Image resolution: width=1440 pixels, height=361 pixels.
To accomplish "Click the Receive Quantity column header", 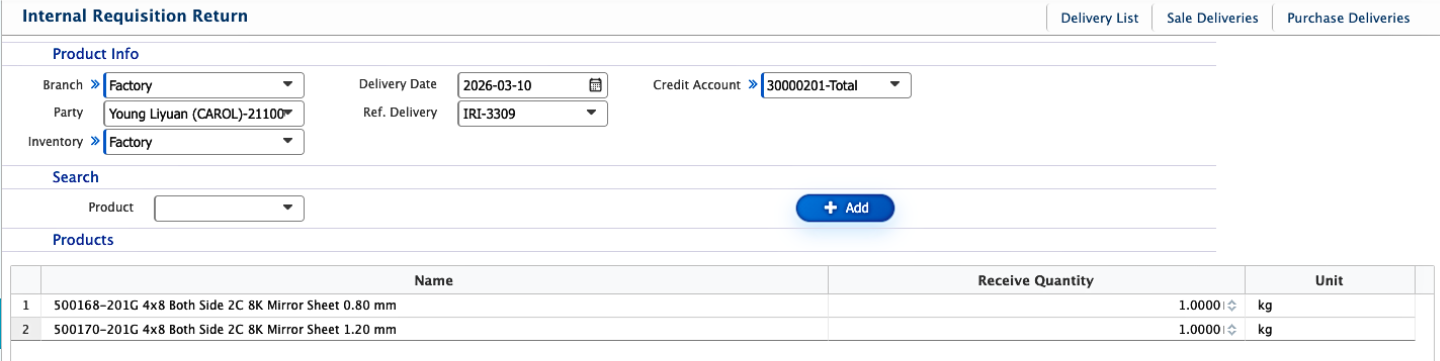I will tap(1036, 281).
